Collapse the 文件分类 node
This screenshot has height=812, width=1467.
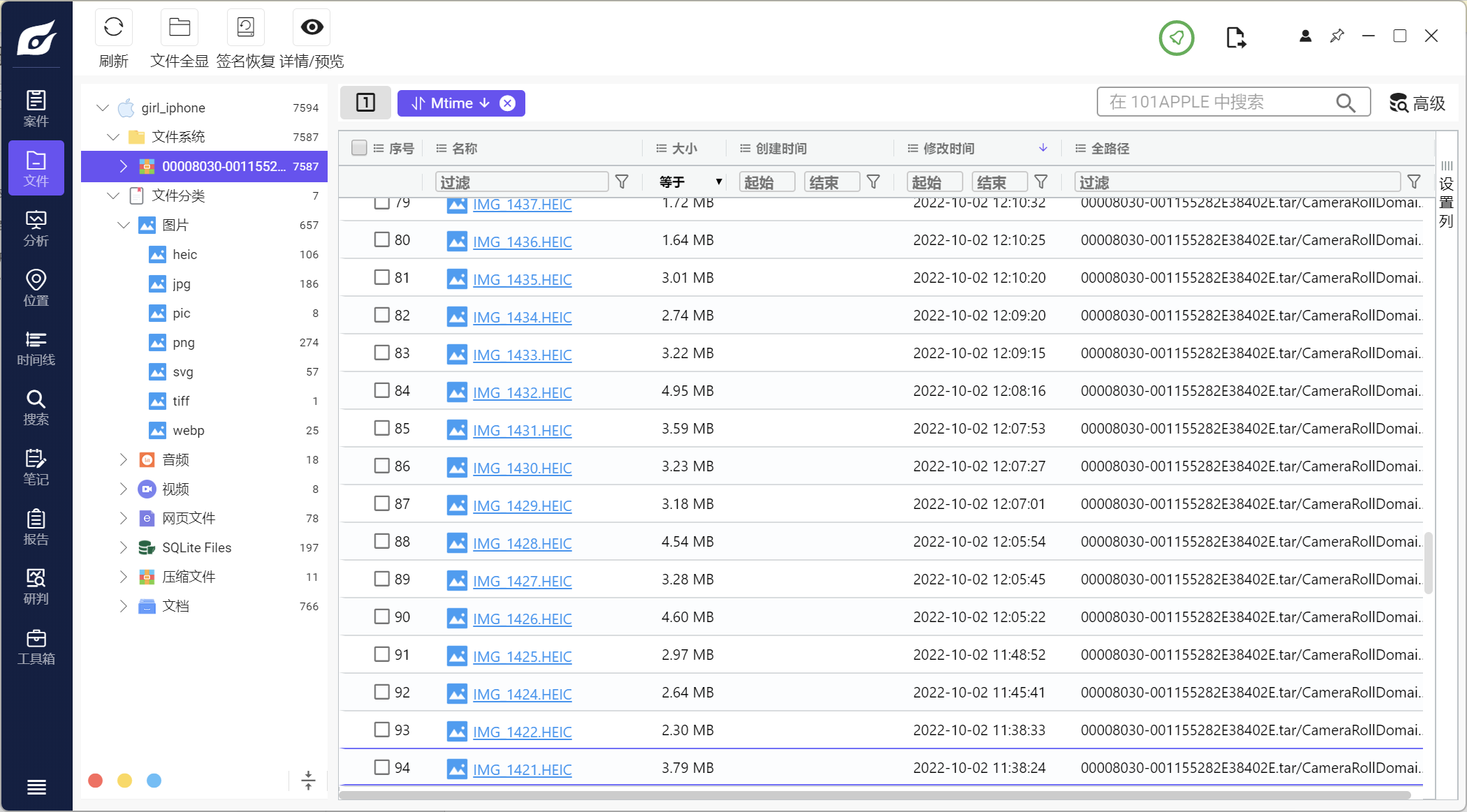113,195
